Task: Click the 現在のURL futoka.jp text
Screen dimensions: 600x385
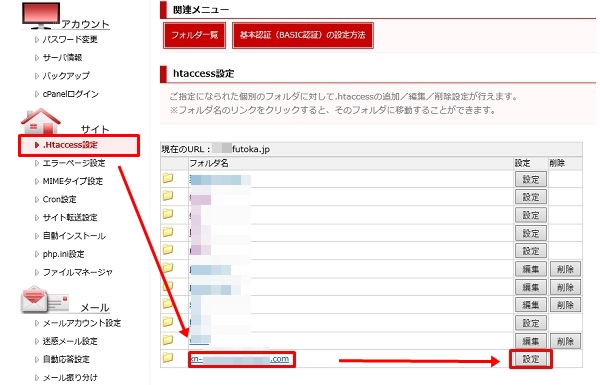Action: 215,149
